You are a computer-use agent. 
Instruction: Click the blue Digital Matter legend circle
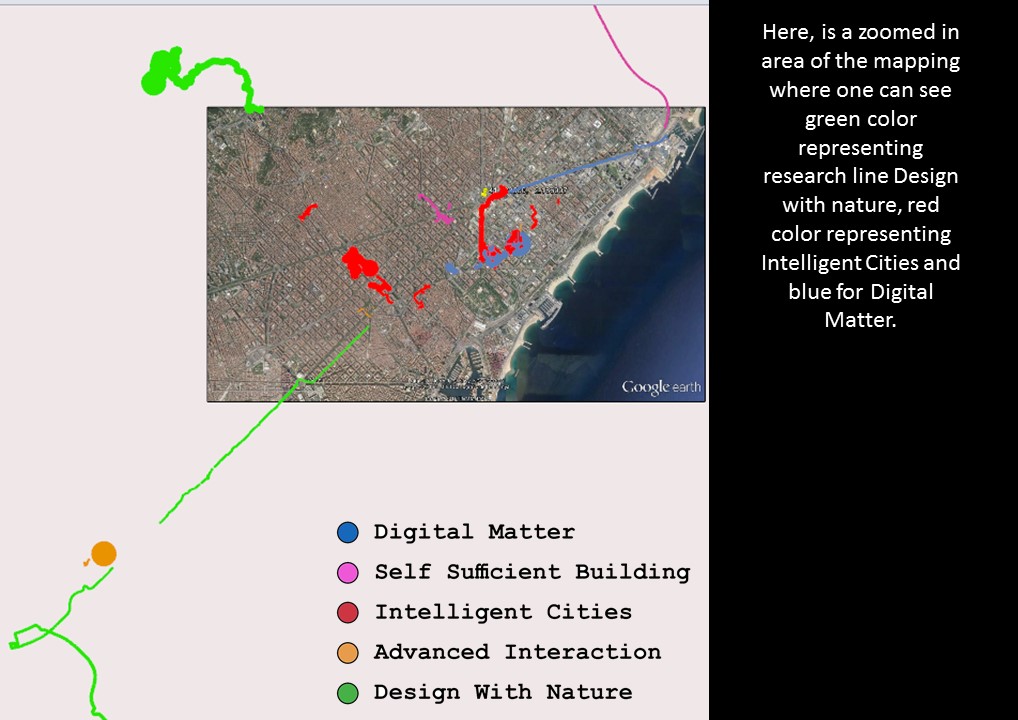click(348, 532)
